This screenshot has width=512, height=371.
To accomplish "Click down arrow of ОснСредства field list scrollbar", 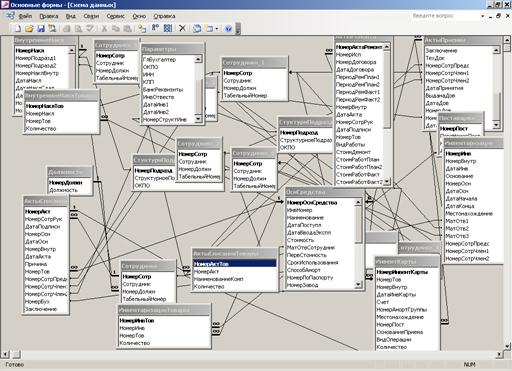I will (x=358, y=285).
